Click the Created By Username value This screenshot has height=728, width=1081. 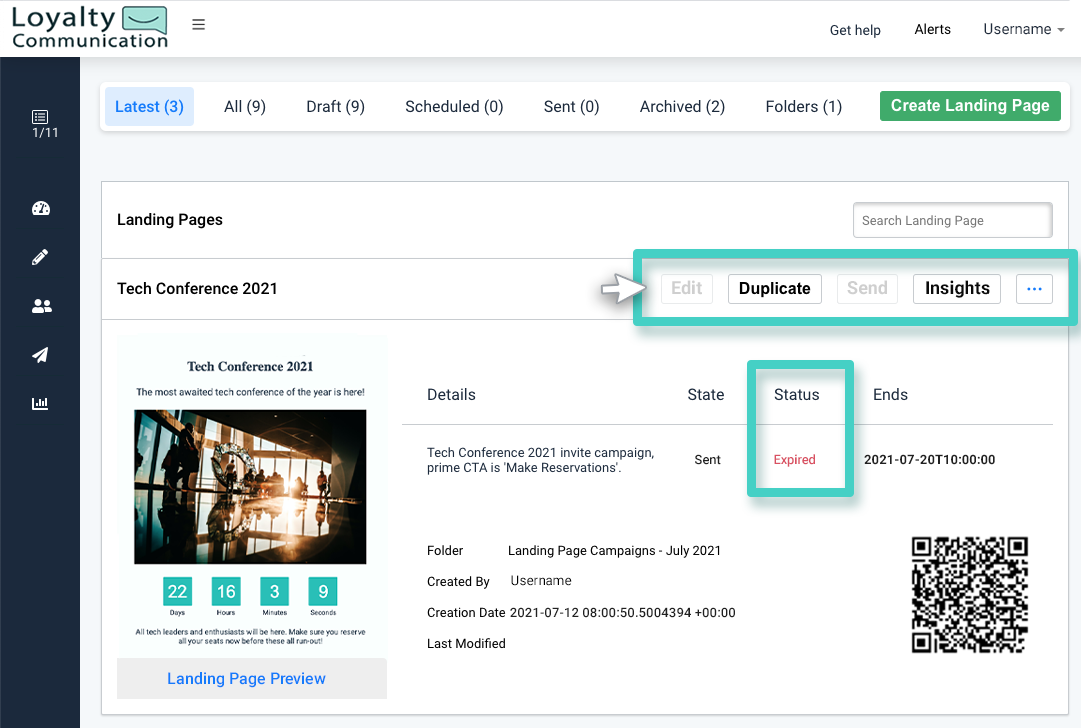541,580
